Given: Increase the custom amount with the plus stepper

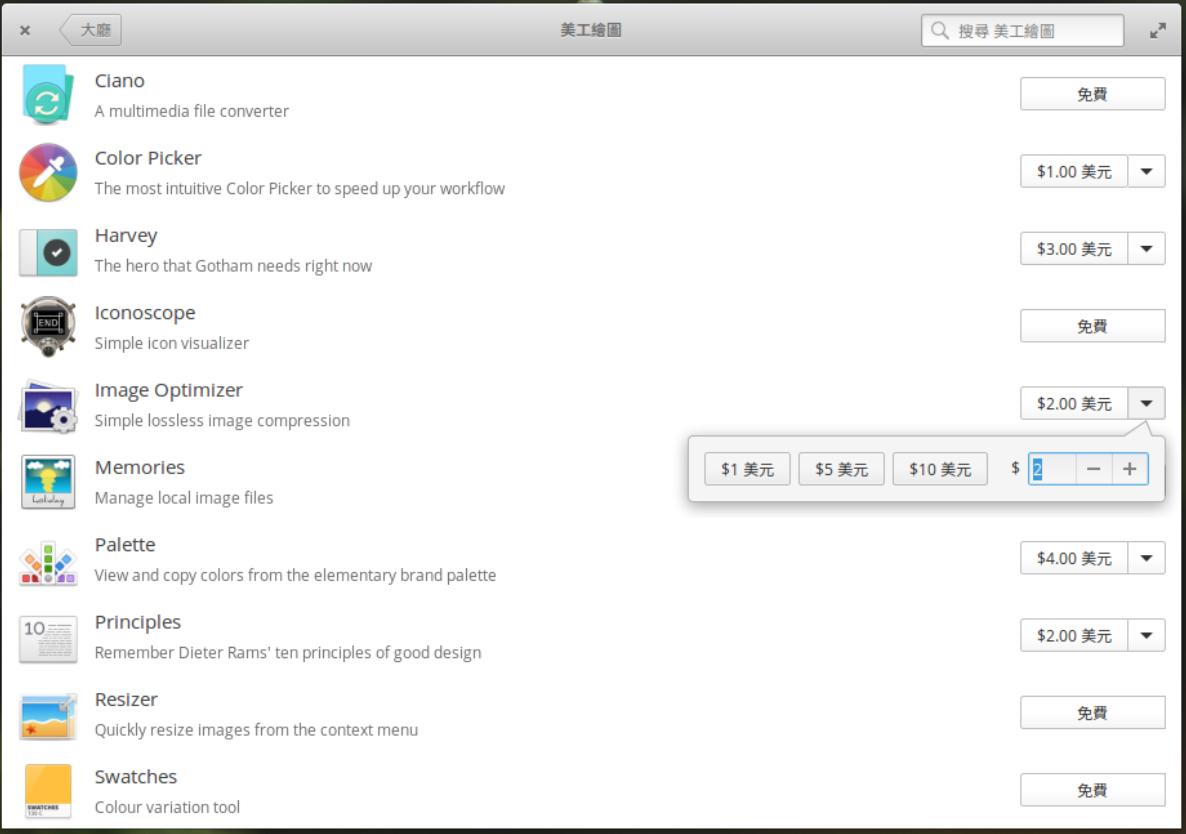Looking at the screenshot, I should 1129,468.
